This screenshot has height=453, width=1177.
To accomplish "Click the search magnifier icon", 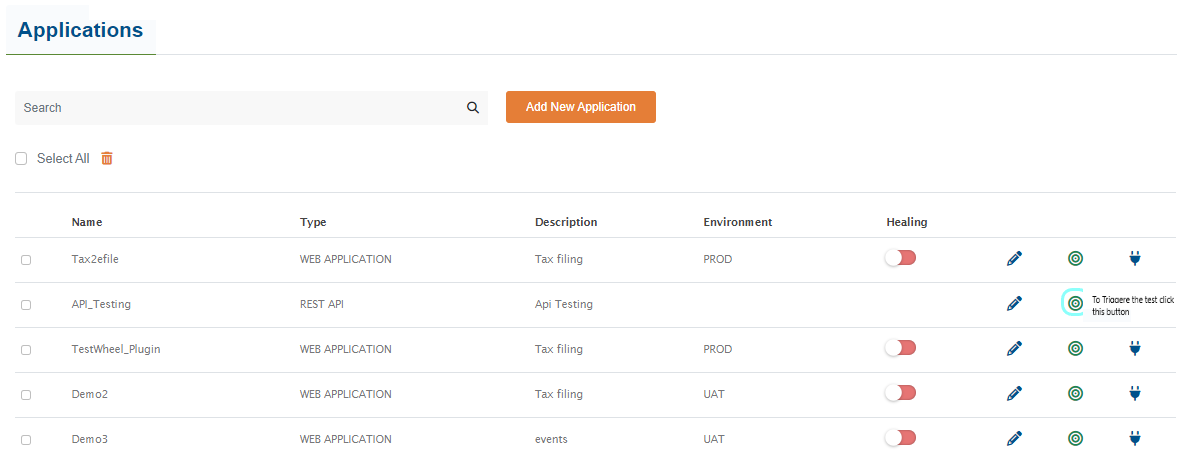I will tap(473, 108).
